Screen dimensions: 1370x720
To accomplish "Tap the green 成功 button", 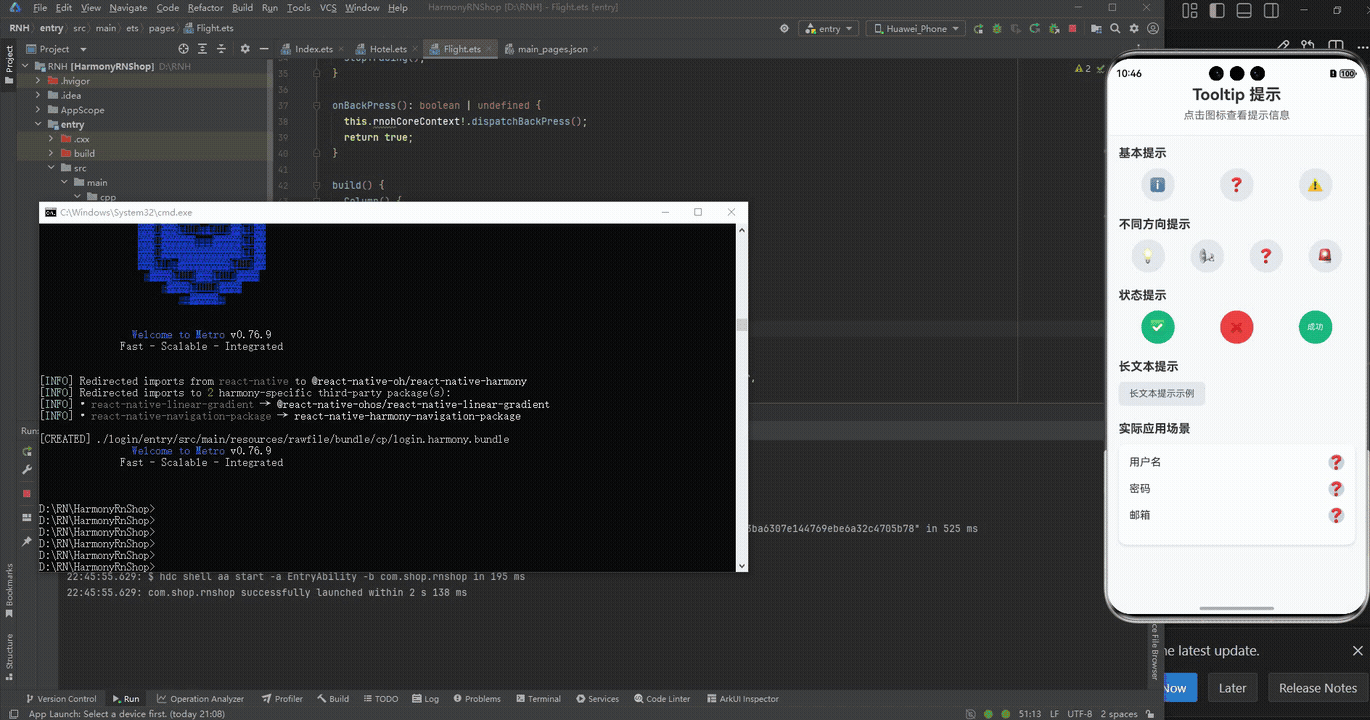I will pos(1315,327).
